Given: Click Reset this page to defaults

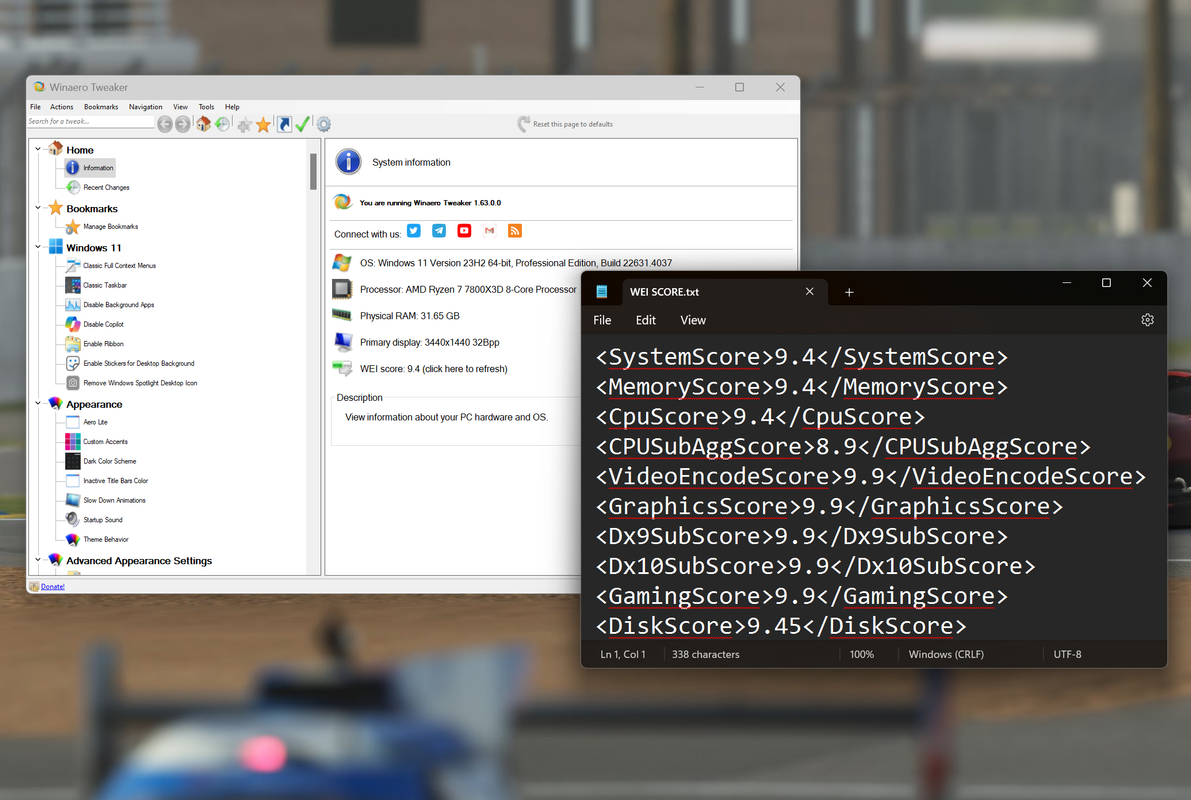Looking at the screenshot, I should point(566,124).
